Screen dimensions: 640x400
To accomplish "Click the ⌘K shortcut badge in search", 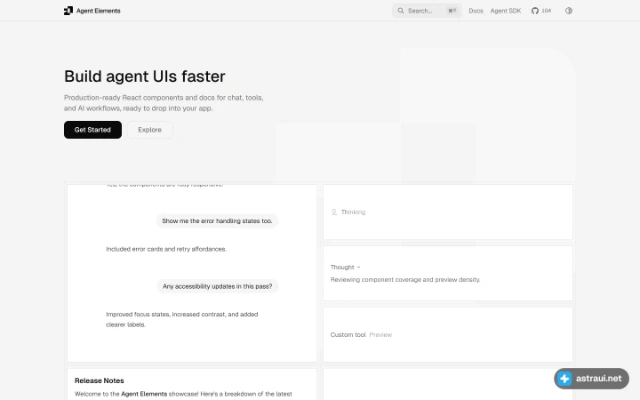I will click(452, 11).
